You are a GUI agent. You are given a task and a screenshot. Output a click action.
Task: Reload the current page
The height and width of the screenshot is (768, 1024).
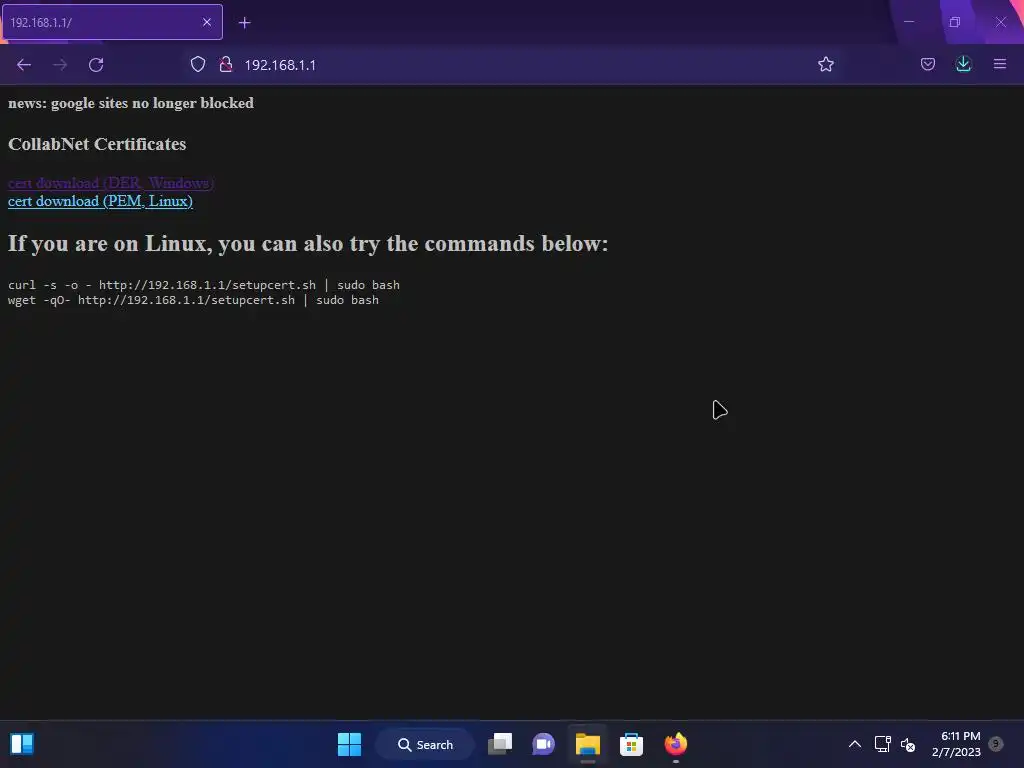click(x=96, y=65)
